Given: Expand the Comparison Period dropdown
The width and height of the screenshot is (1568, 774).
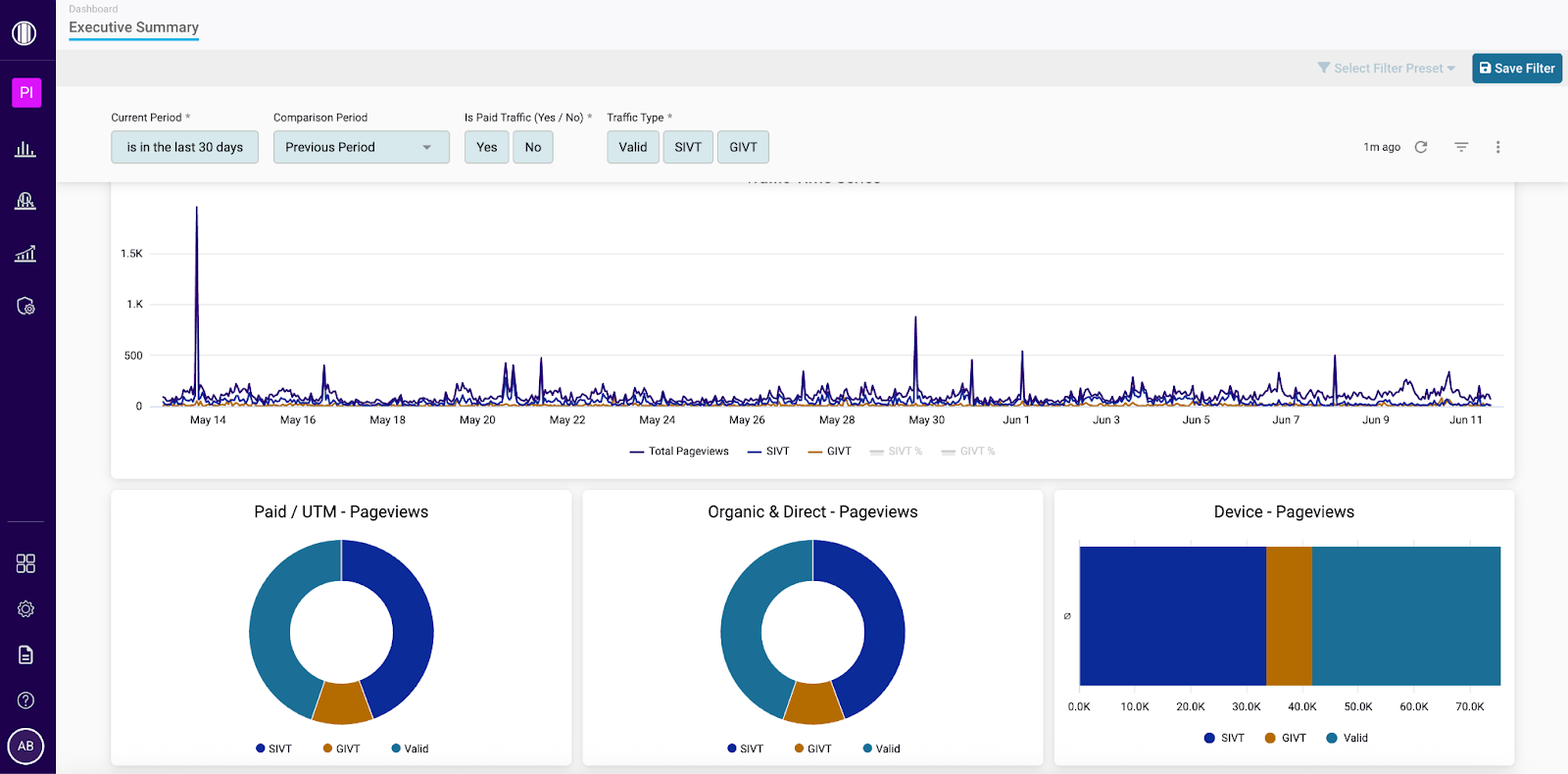Looking at the screenshot, I should (361, 147).
